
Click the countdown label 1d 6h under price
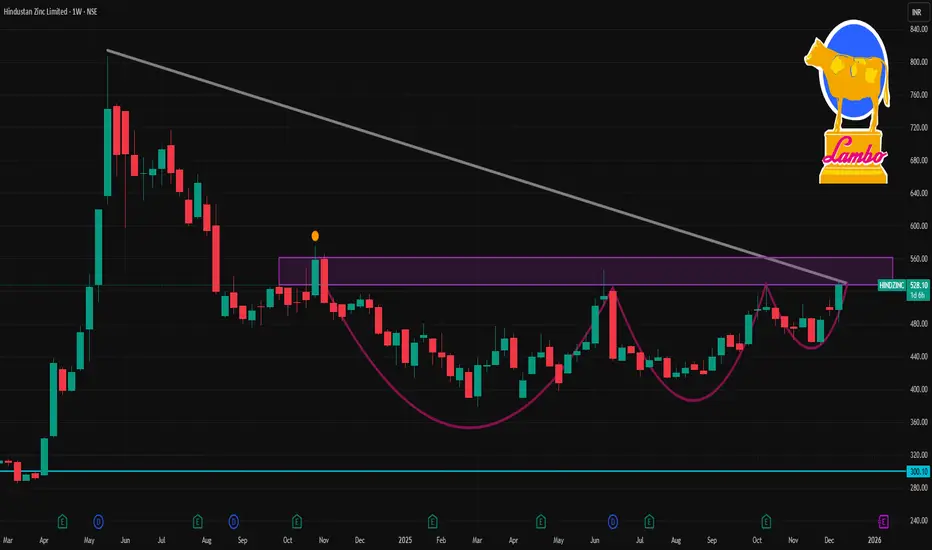918,295
